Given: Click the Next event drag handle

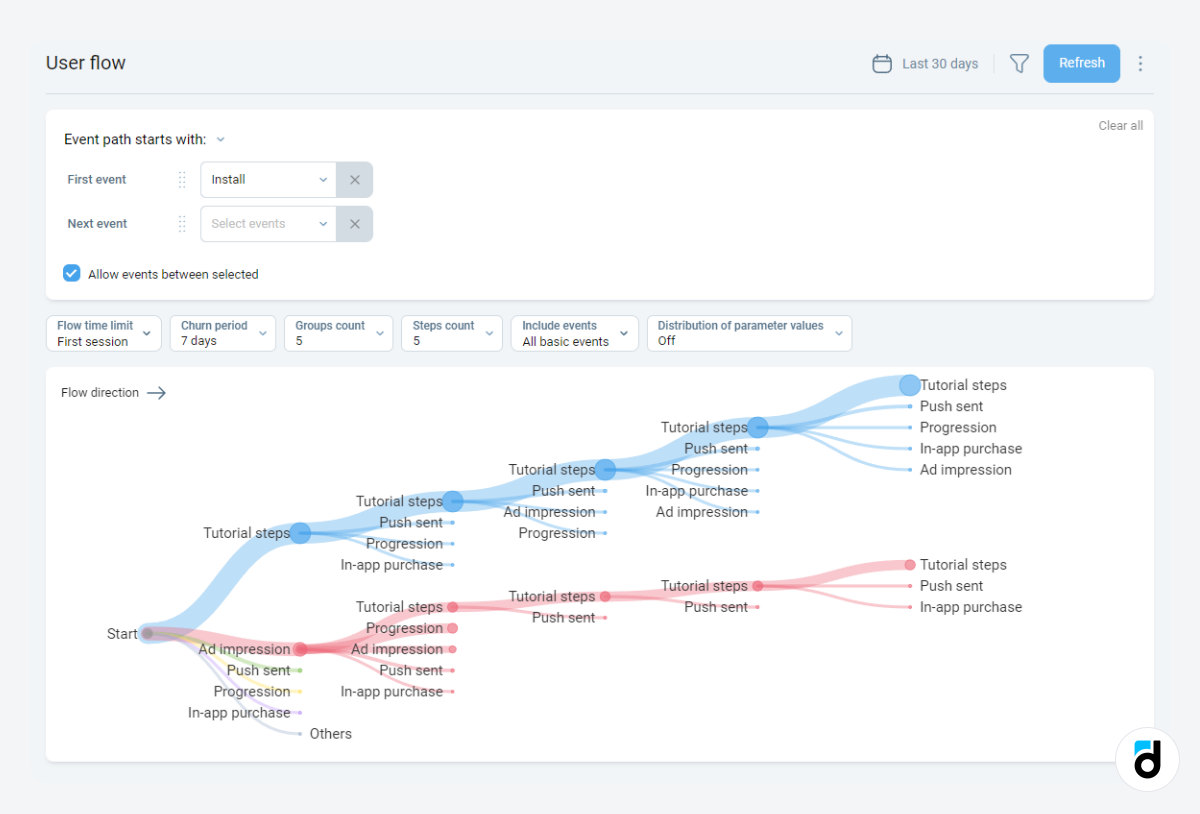Looking at the screenshot, I should [x=182, y=224].
